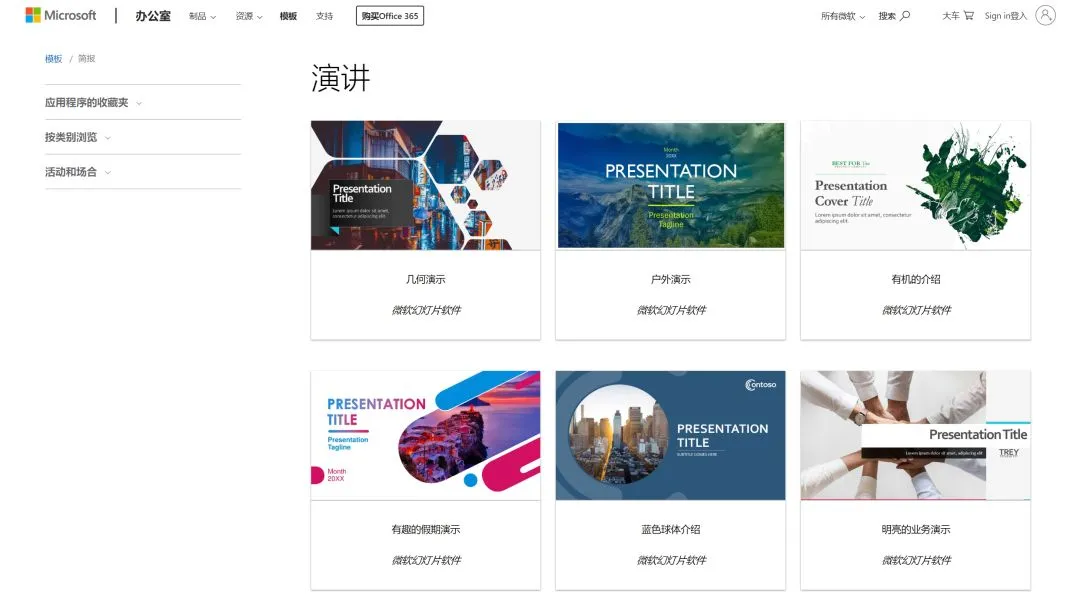Click the 购买Office 365 button
Screen dimensions: 1080x608
[x=390, y=16]
